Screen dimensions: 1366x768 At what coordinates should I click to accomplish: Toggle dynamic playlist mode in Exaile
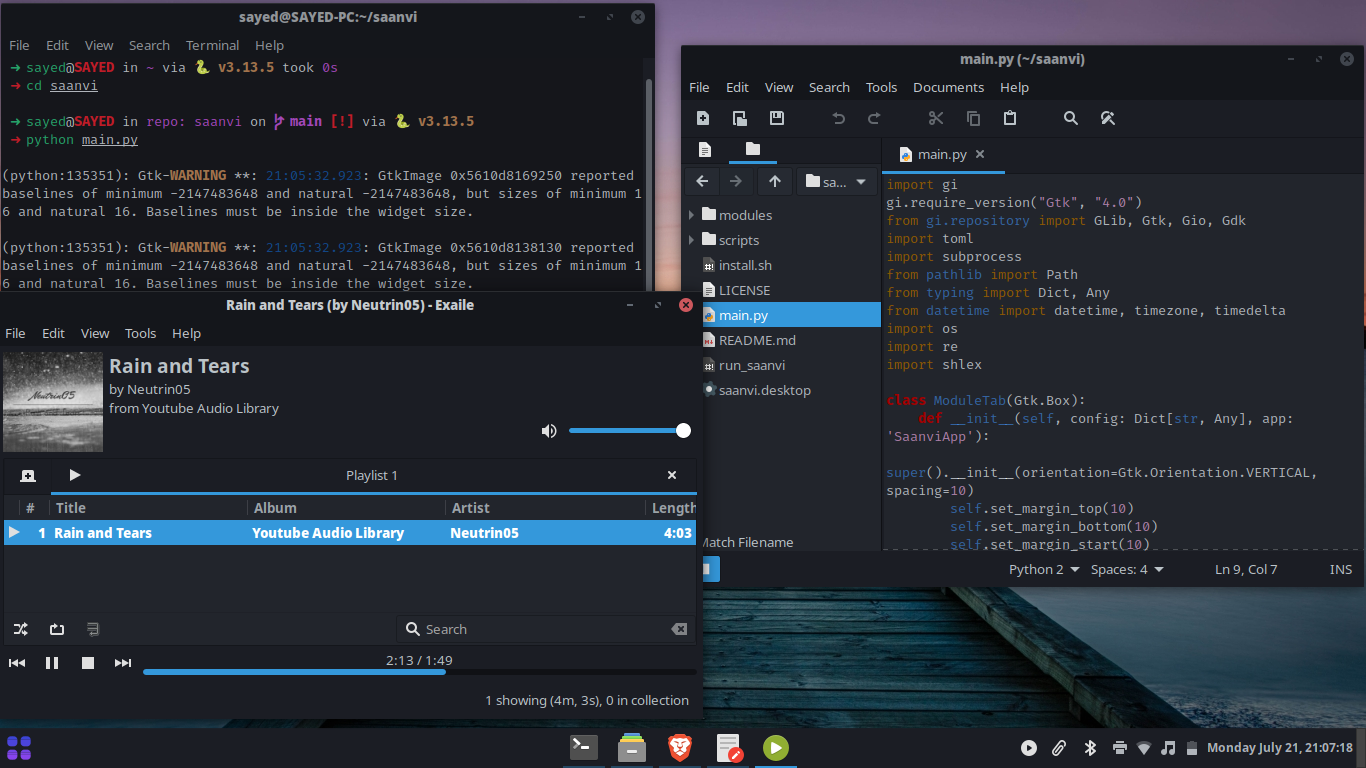[x=93, y=629]
